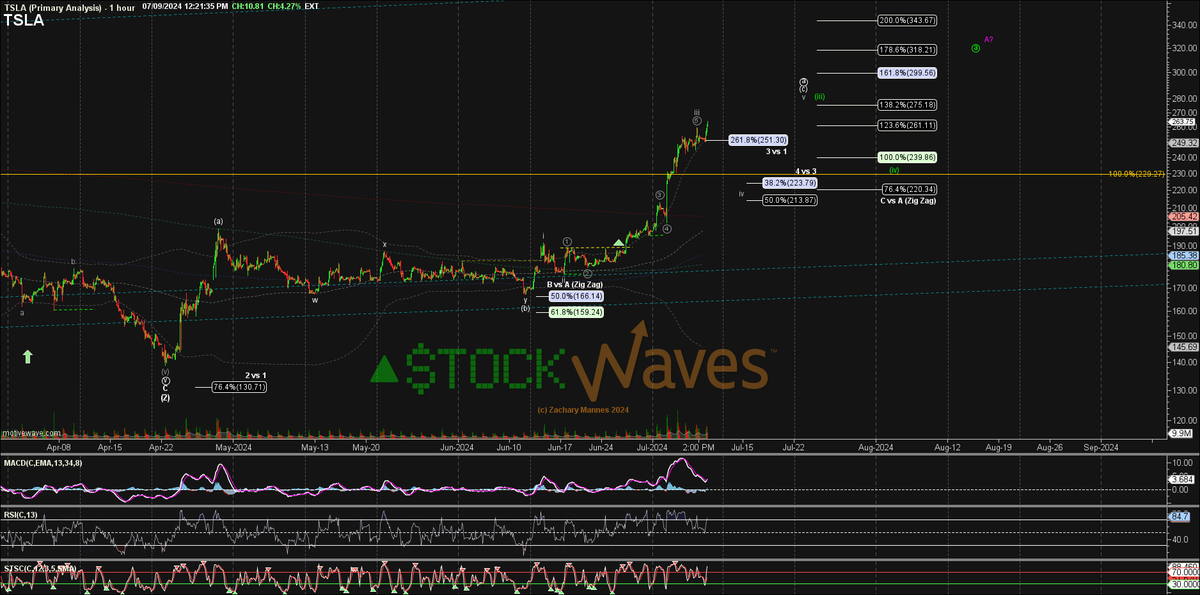The height and width of the screenshot is (595, 1200).
Task: Click the 9.9M volume tag
Action: [1181, 435]
